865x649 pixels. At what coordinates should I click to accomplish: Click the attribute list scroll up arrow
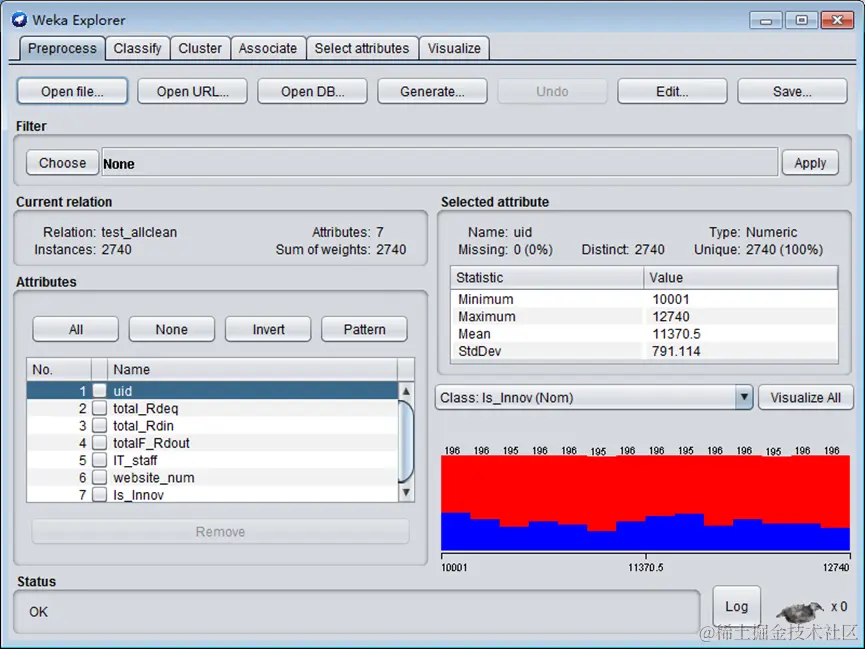click(x=406, y=391)
